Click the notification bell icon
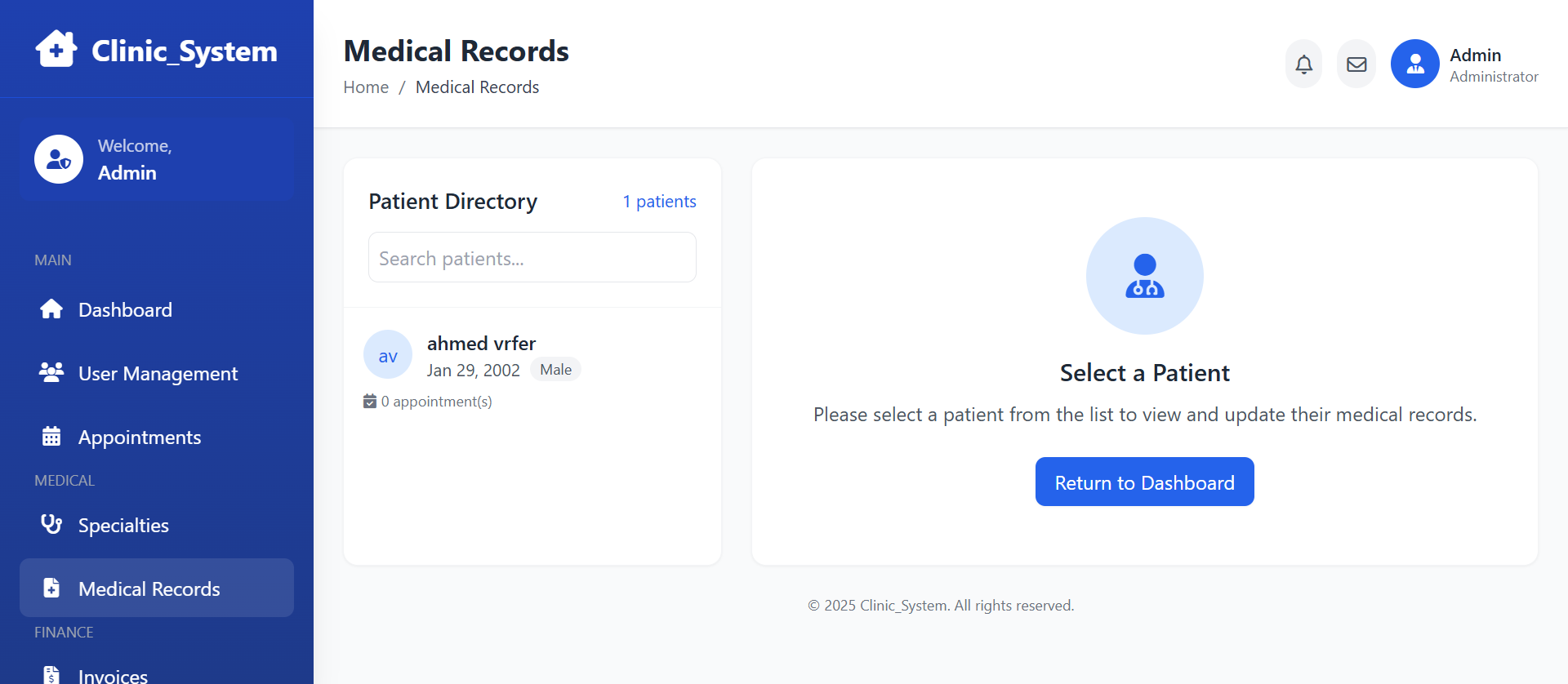Screen dimensions: 1568x684 click(1303, 64)
